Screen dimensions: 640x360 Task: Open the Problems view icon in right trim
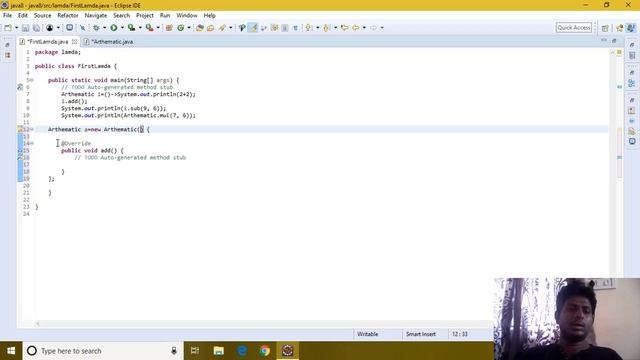[x=632, y=111]
